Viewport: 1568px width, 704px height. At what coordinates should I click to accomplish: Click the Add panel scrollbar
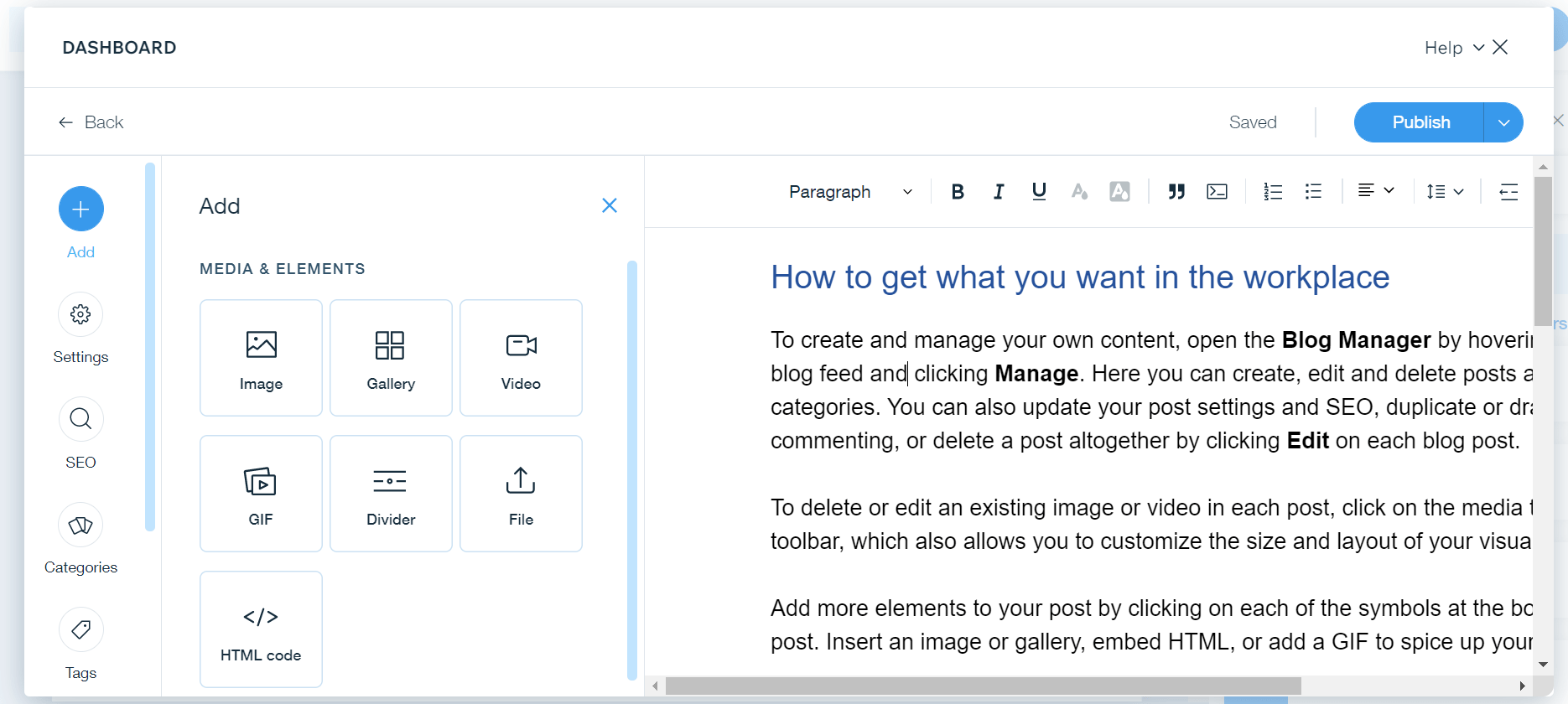click(632, 469)
